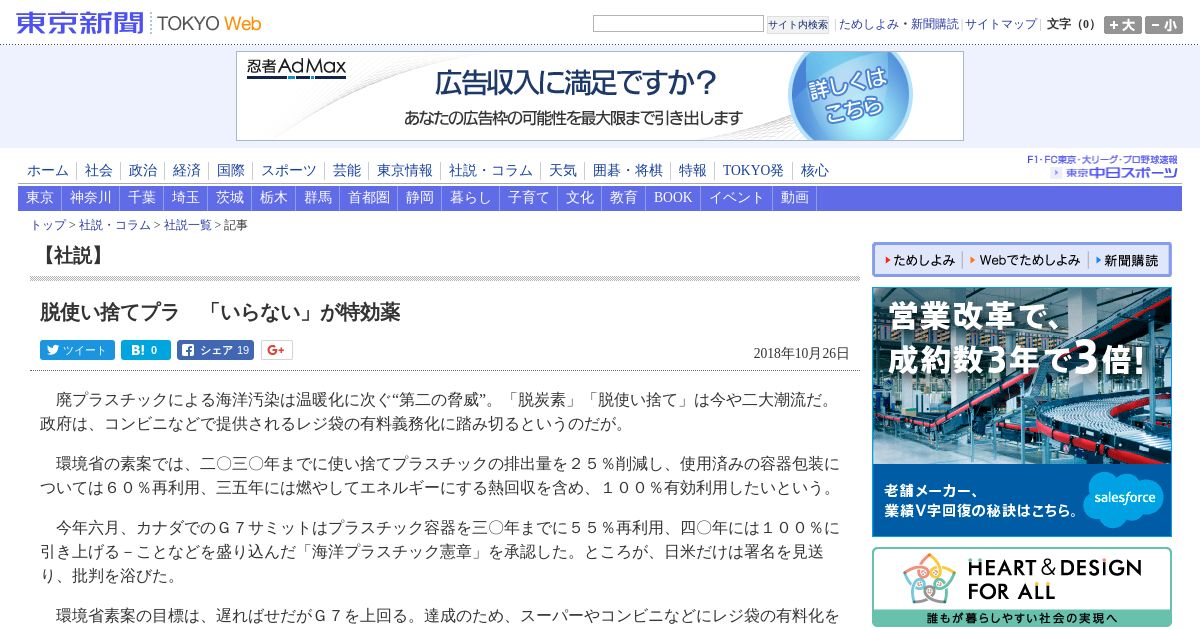The height and width of the screenshot is (630, 1200).
Task: Open the サイトマップ link
Action: (1001, 24)
